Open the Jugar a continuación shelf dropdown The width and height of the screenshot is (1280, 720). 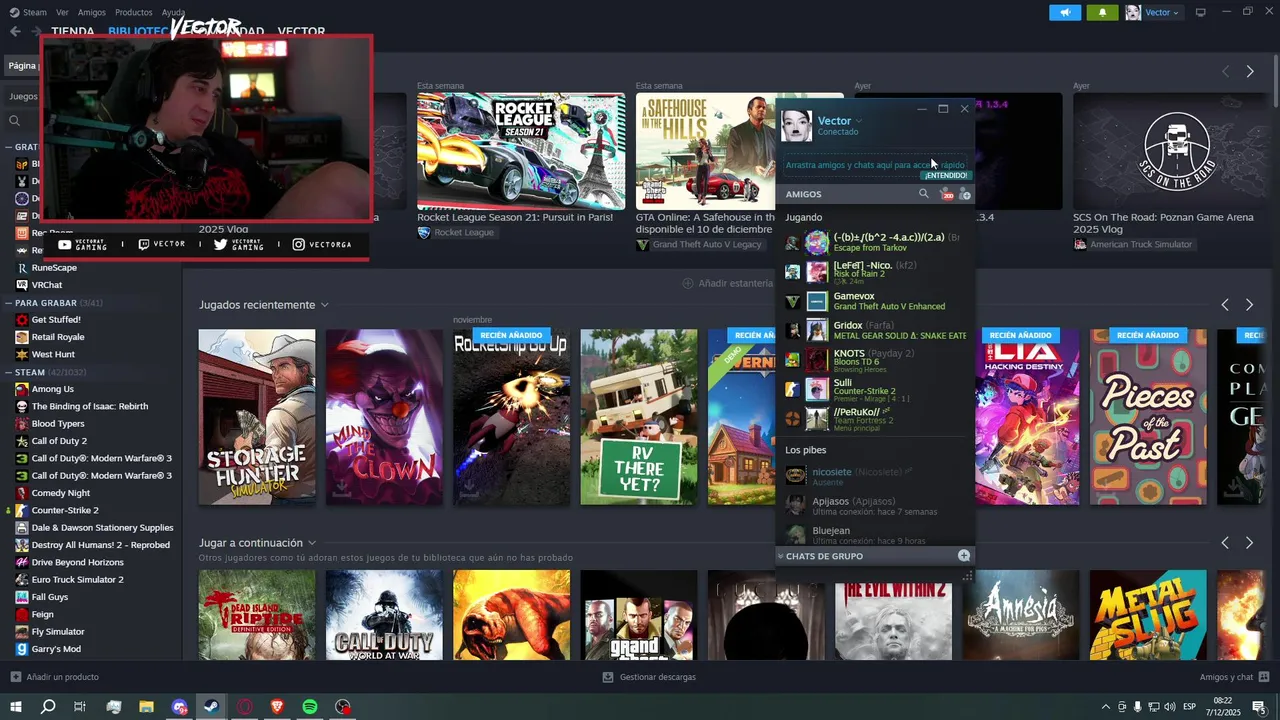[x=312, y=543]
